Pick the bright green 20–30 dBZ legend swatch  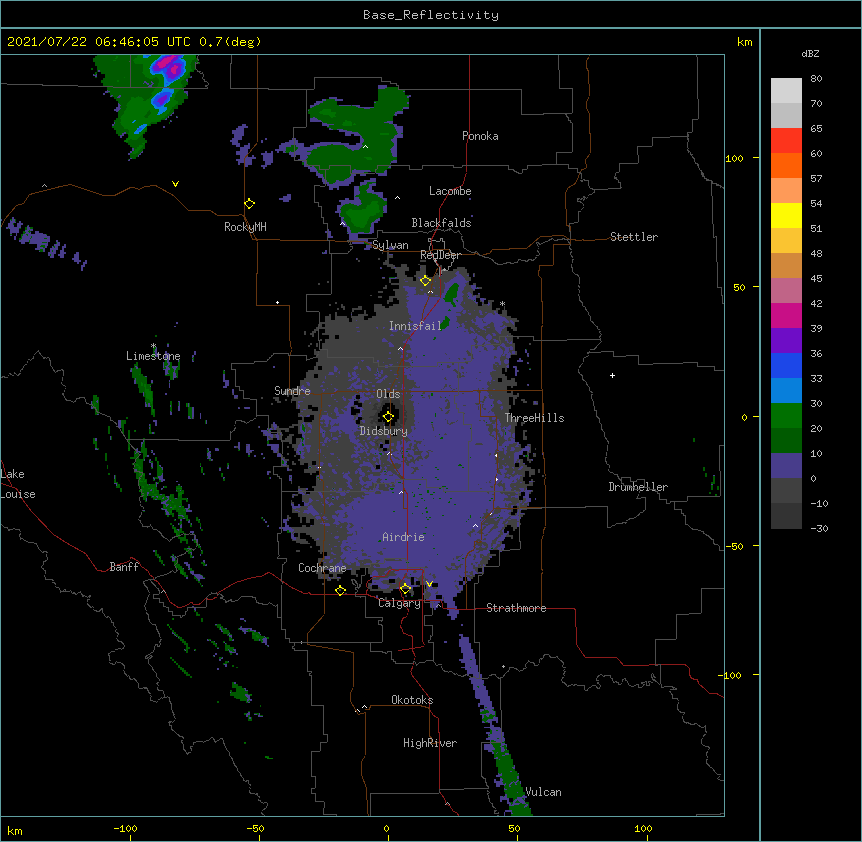[786, 416]
